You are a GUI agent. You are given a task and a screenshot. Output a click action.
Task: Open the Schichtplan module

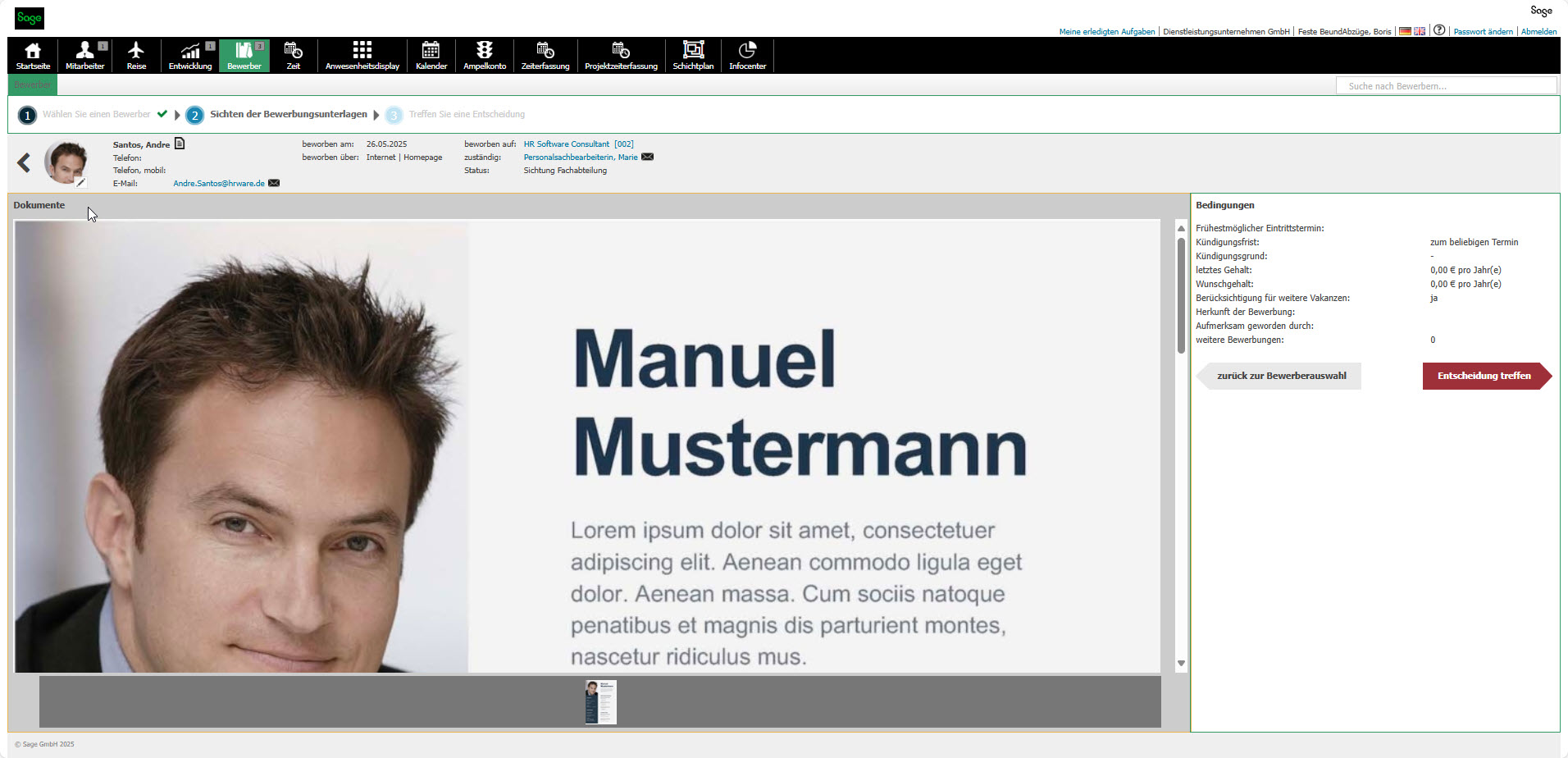click(x=693, y=55)
